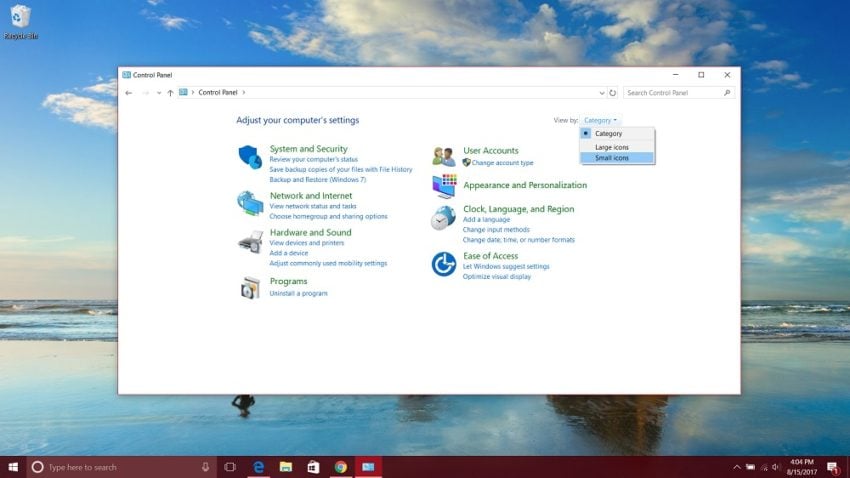Open File Explorer from the taskbar
The image size is (850, 478).
286,467
